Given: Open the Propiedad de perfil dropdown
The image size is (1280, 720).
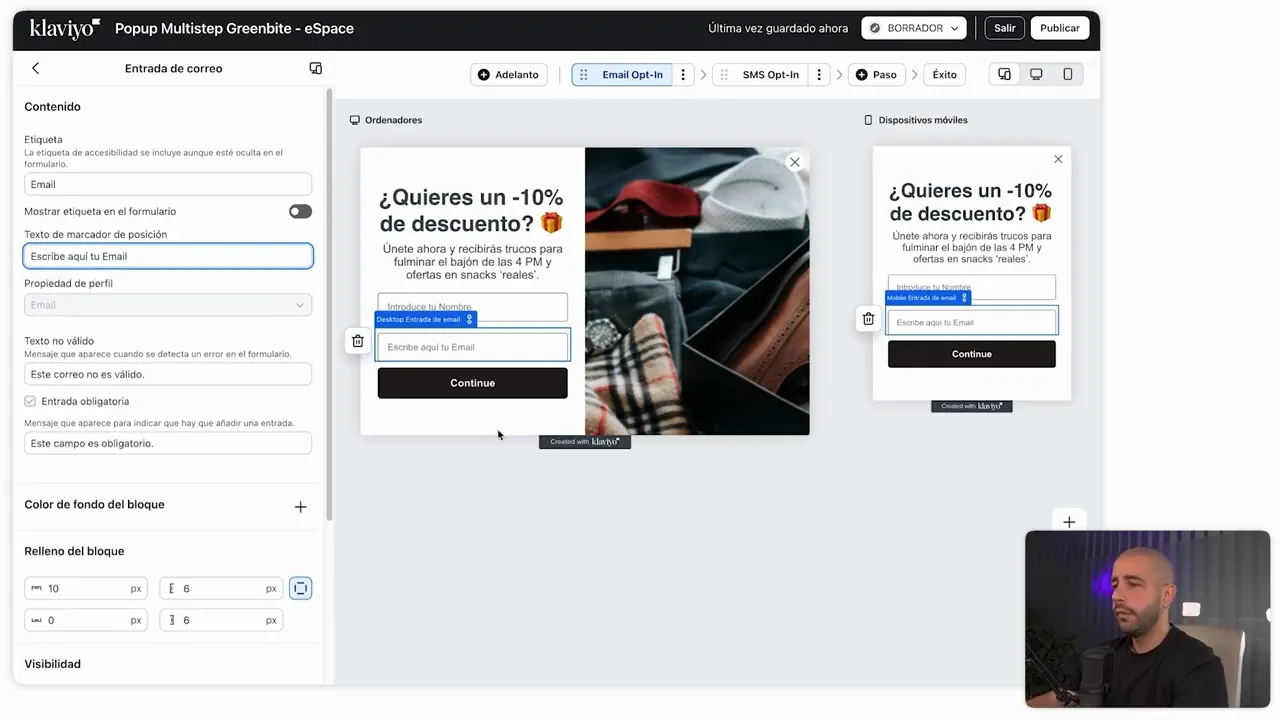Looking at the screenshot, I should click(168, 305).
